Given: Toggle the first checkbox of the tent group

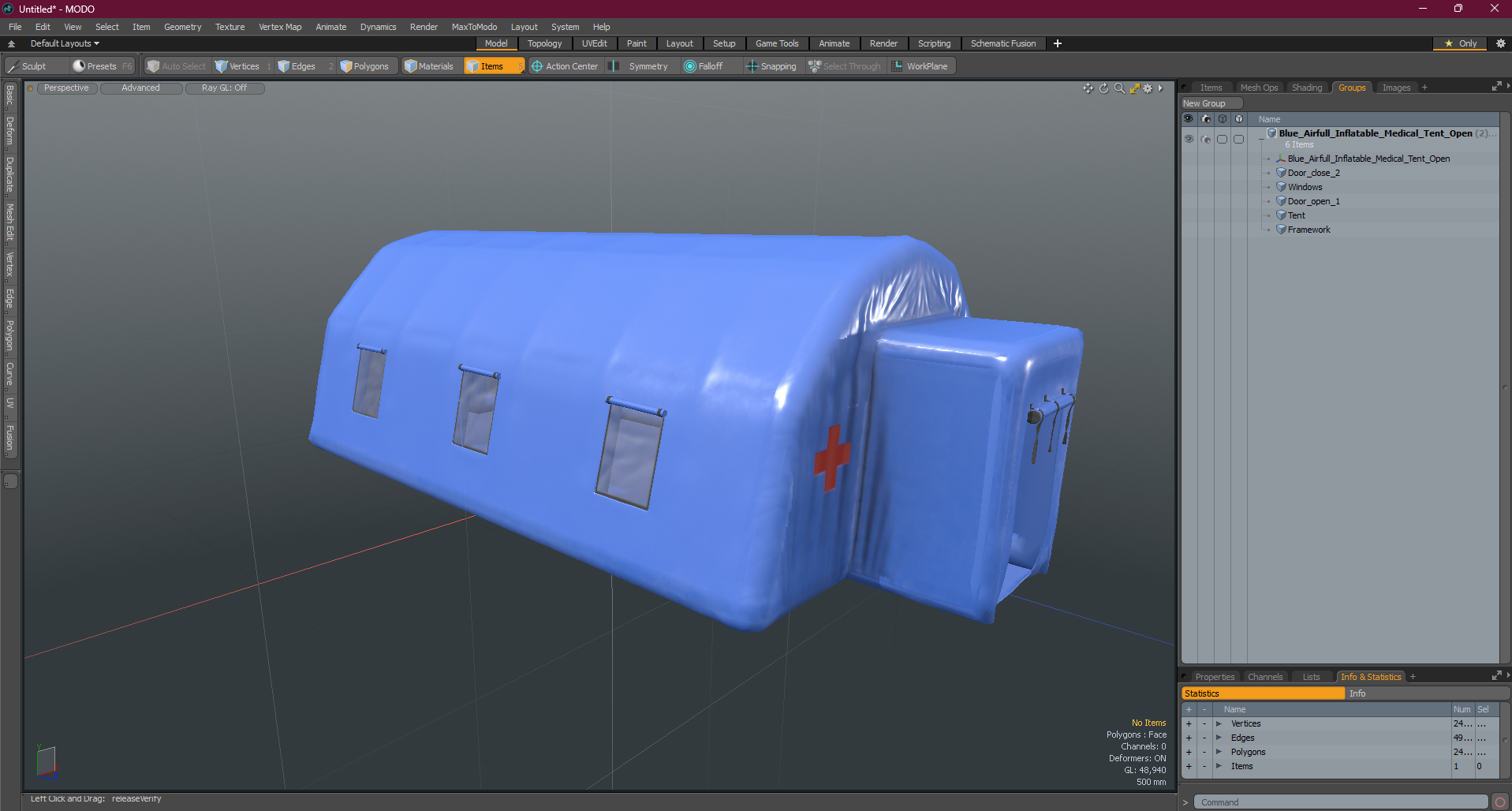Looking at the screenshot, I should coord(1222,139).
